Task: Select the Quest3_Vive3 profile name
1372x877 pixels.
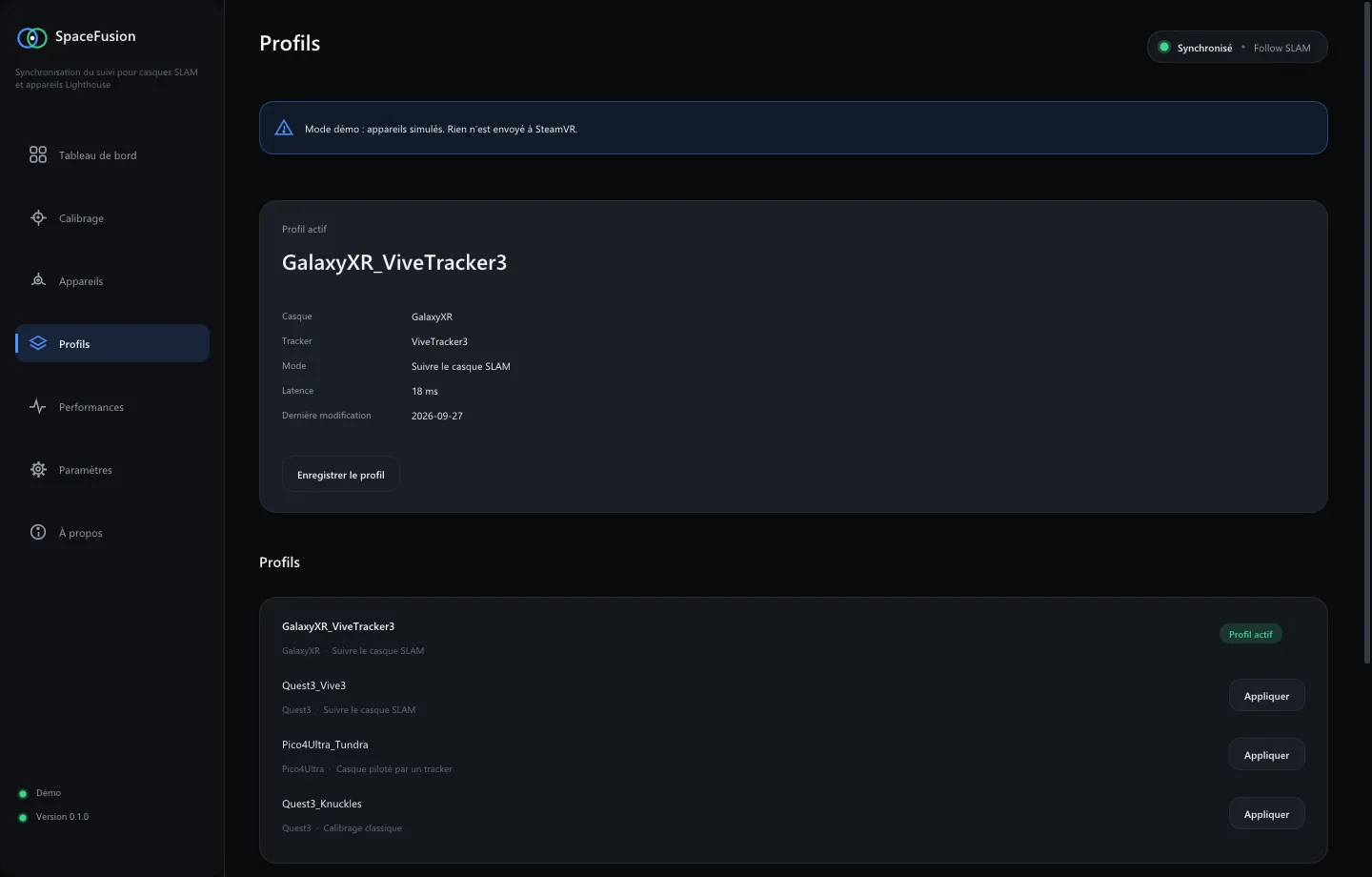Action: [x=313, y=685]
